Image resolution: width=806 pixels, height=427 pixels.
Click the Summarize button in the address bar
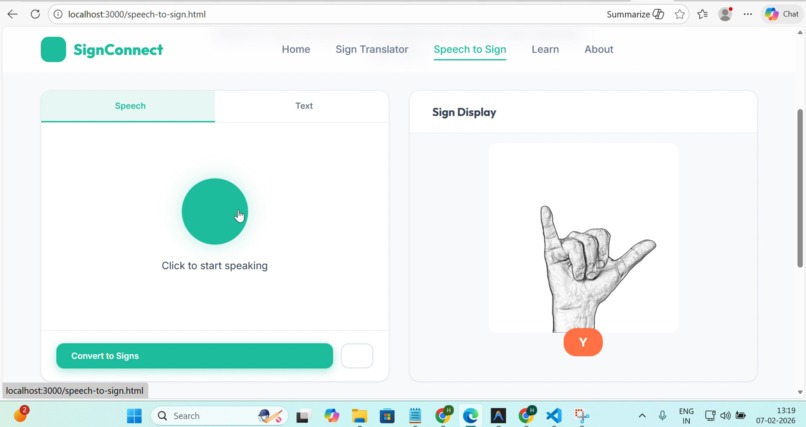tap(635, 14)
